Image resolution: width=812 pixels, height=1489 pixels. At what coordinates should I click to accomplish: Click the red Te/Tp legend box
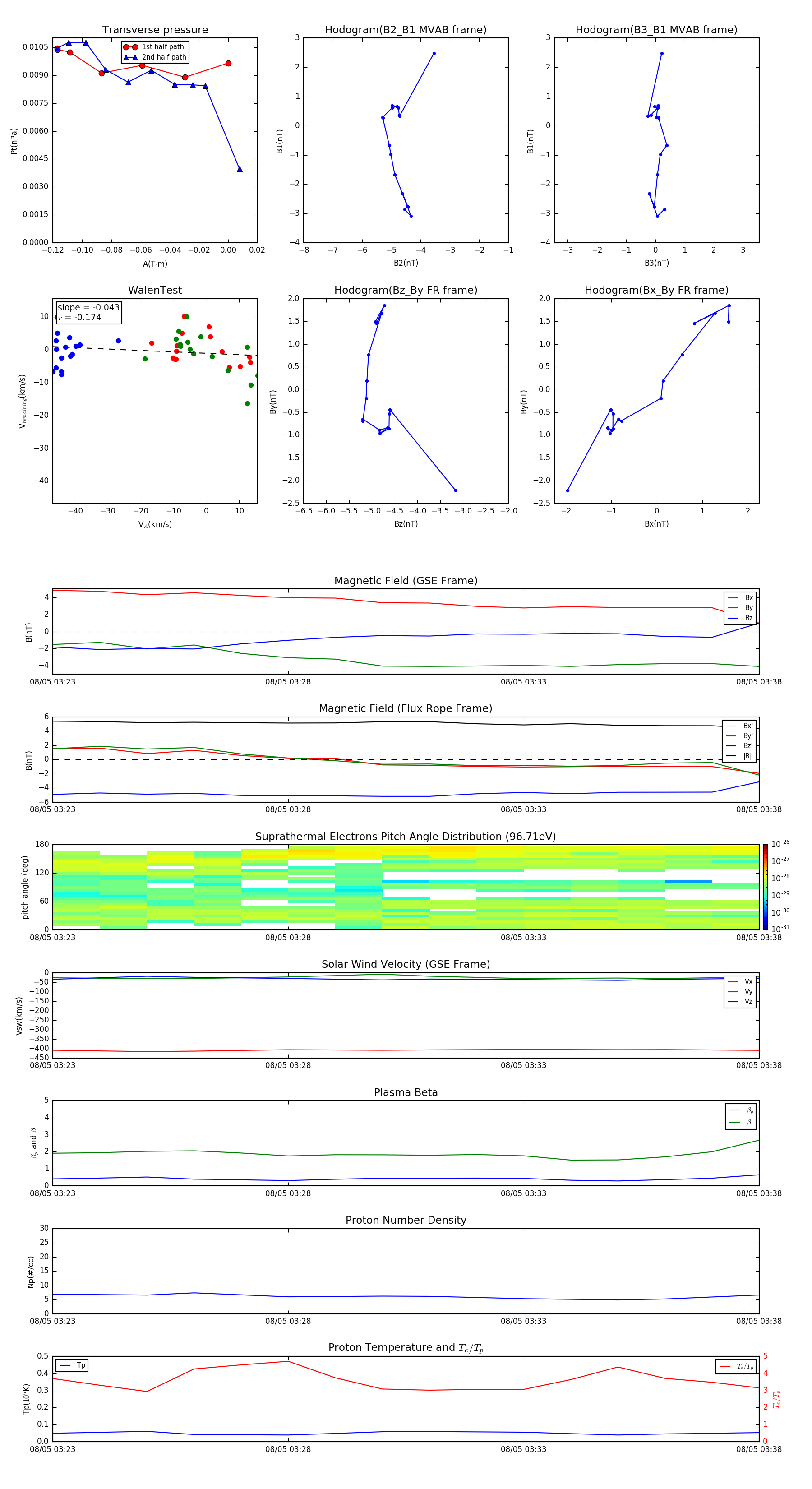736,1366
